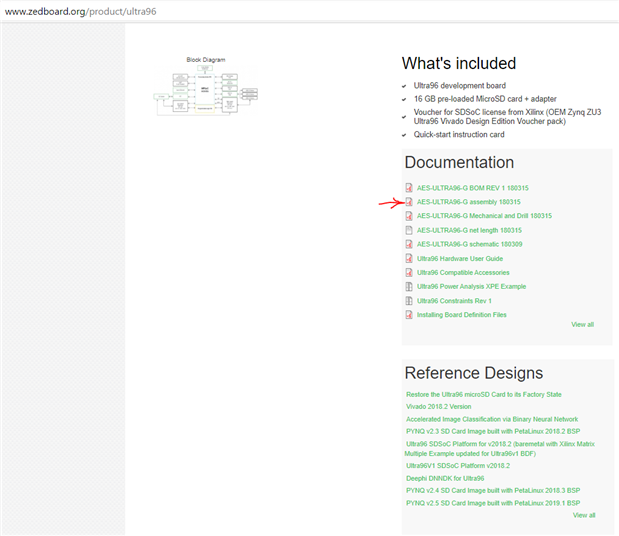Screen dimensions: 619x536
Task: Open Accelerated Image Classification via Binary Neural Network
Action: (492, 419)
